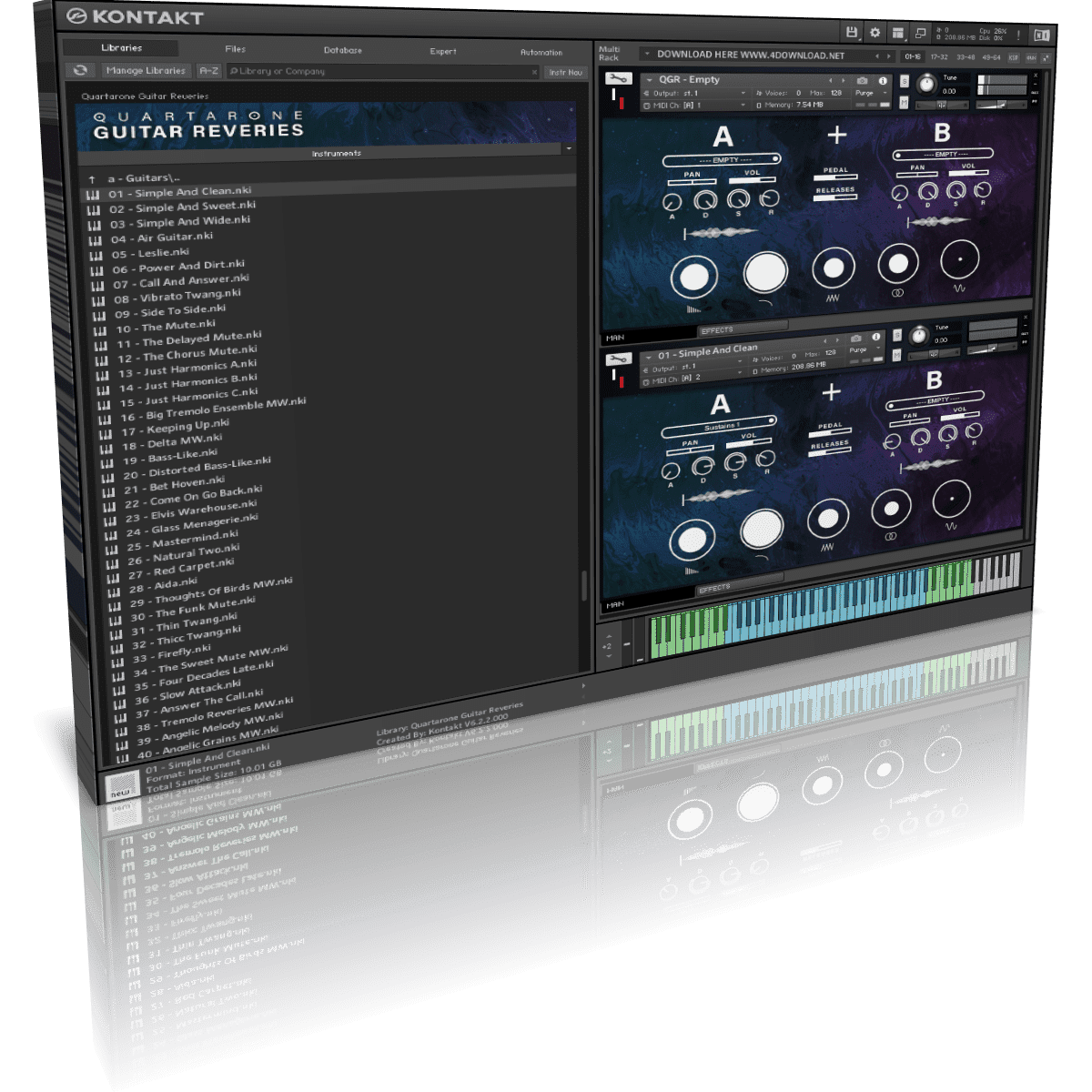
Task: Click the Tune knob on 01 - Simple And Clean
Action: [919, 335]
